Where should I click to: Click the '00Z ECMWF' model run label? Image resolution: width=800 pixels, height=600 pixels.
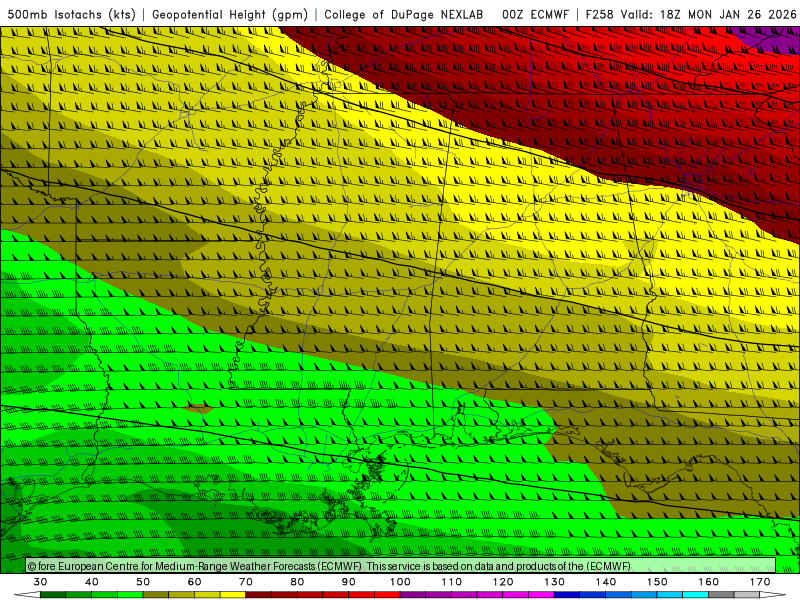[535, 14]
